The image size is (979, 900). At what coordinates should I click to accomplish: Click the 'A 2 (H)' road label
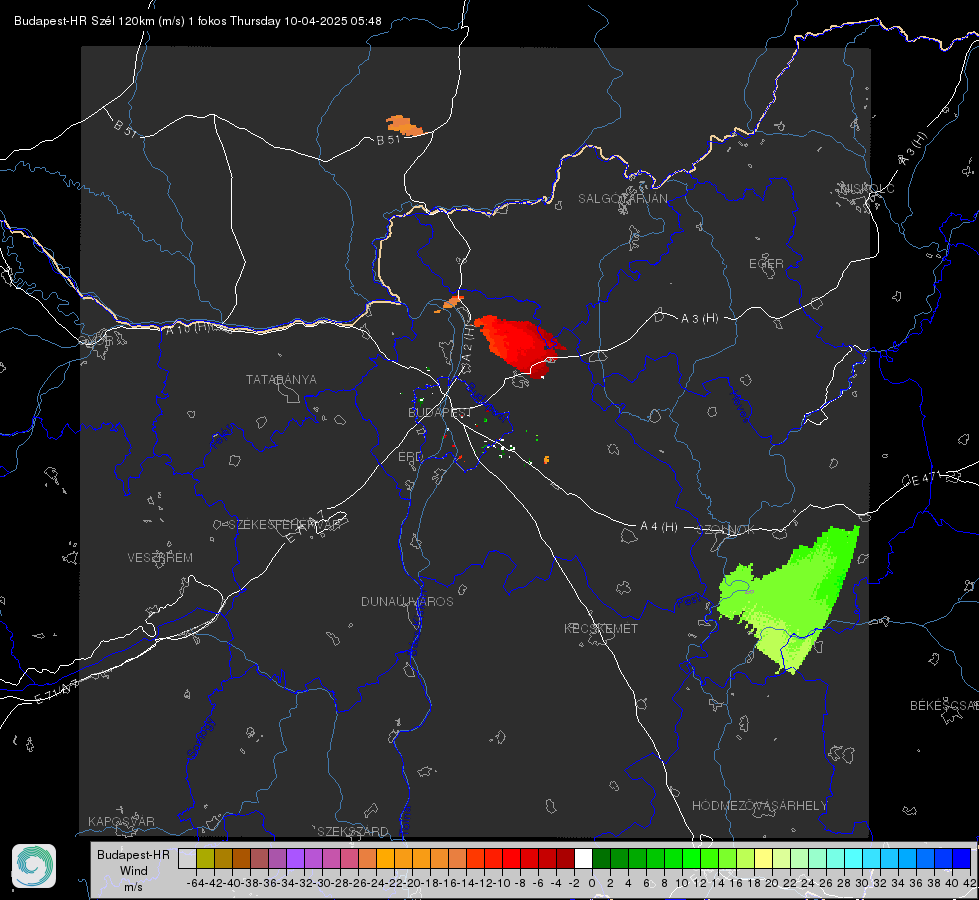[x=467, y=345]
